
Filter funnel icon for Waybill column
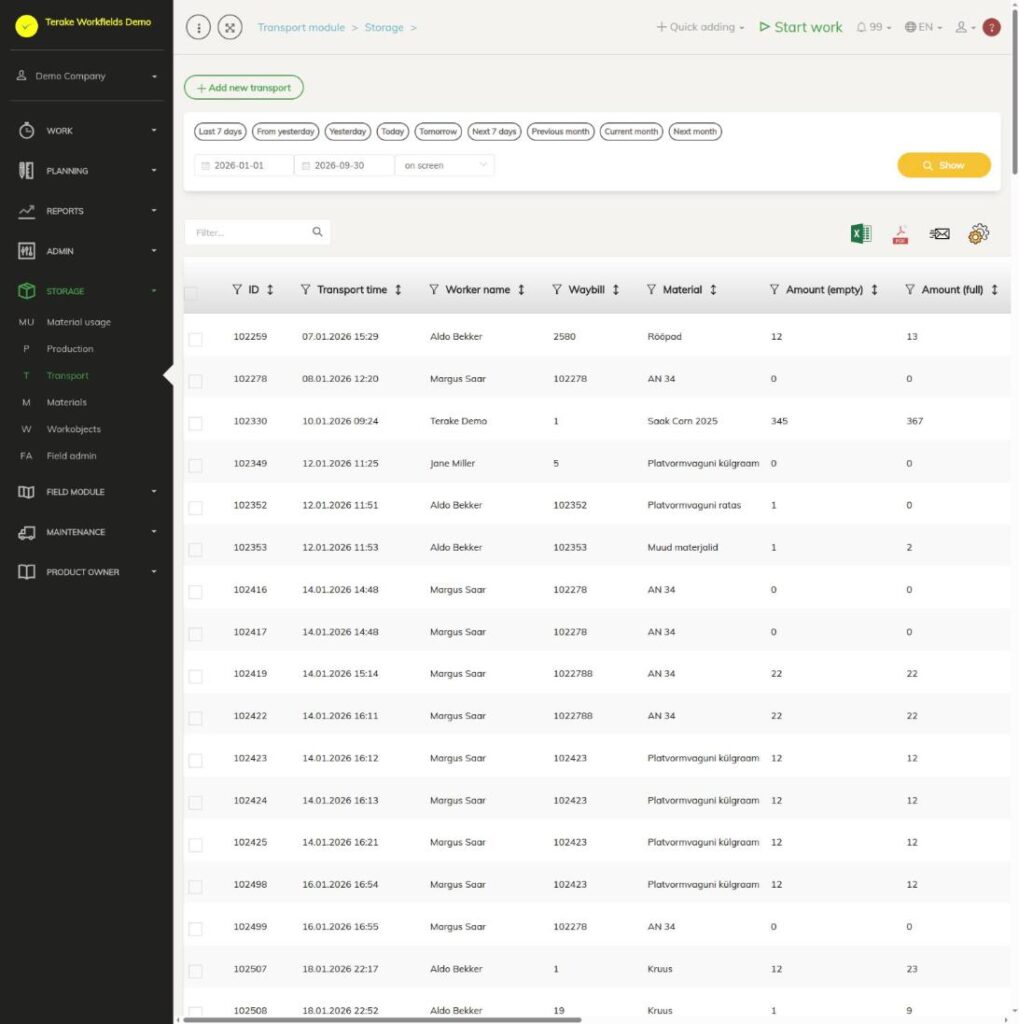[x=557, y=289]
